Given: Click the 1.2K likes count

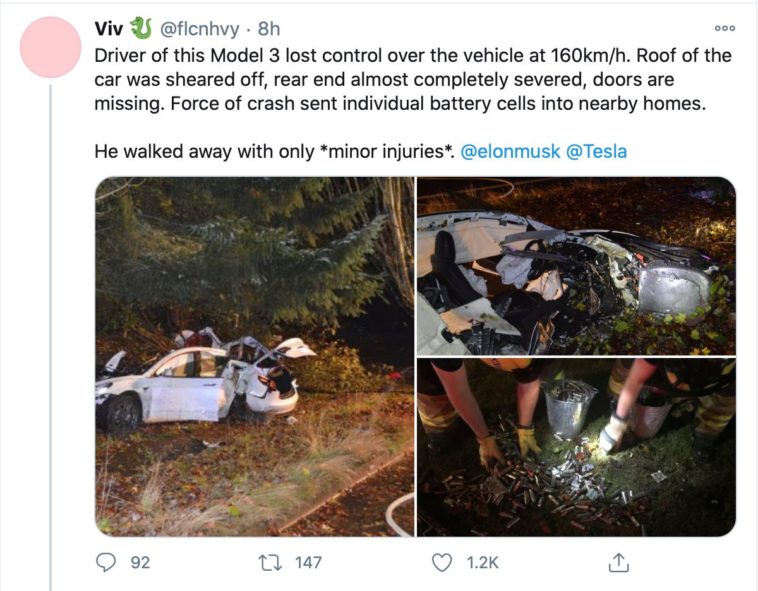Looking at the screenshot, I should (482, 562).
